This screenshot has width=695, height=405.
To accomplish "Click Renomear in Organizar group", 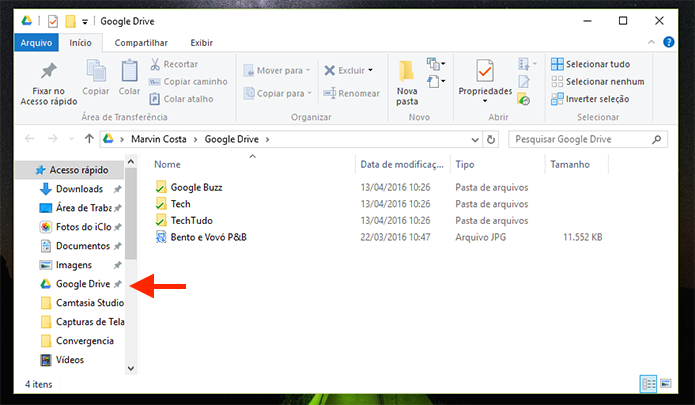I will tap(351, 93).
